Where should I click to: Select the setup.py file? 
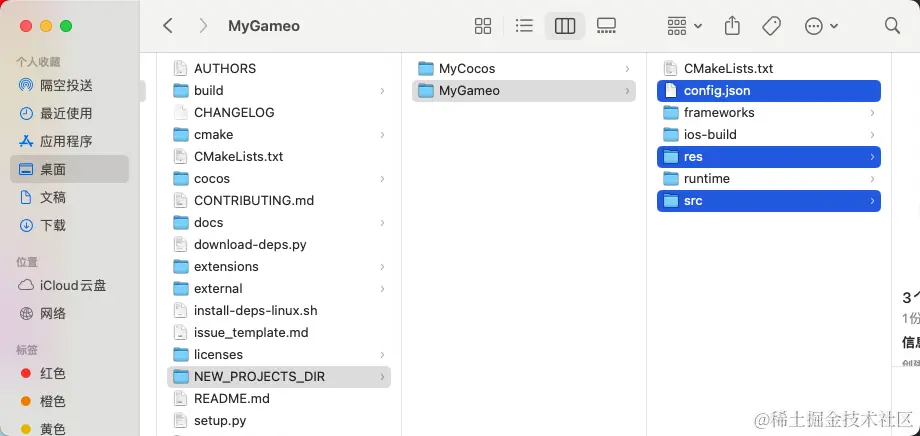(x=279, y=421)
